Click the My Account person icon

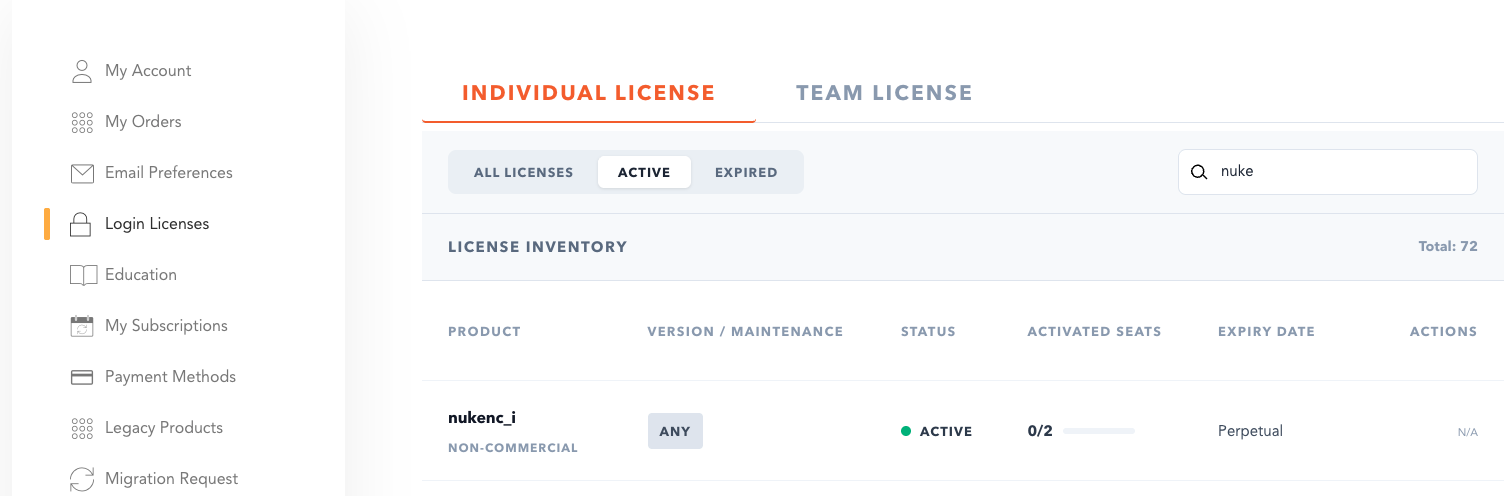82,71
